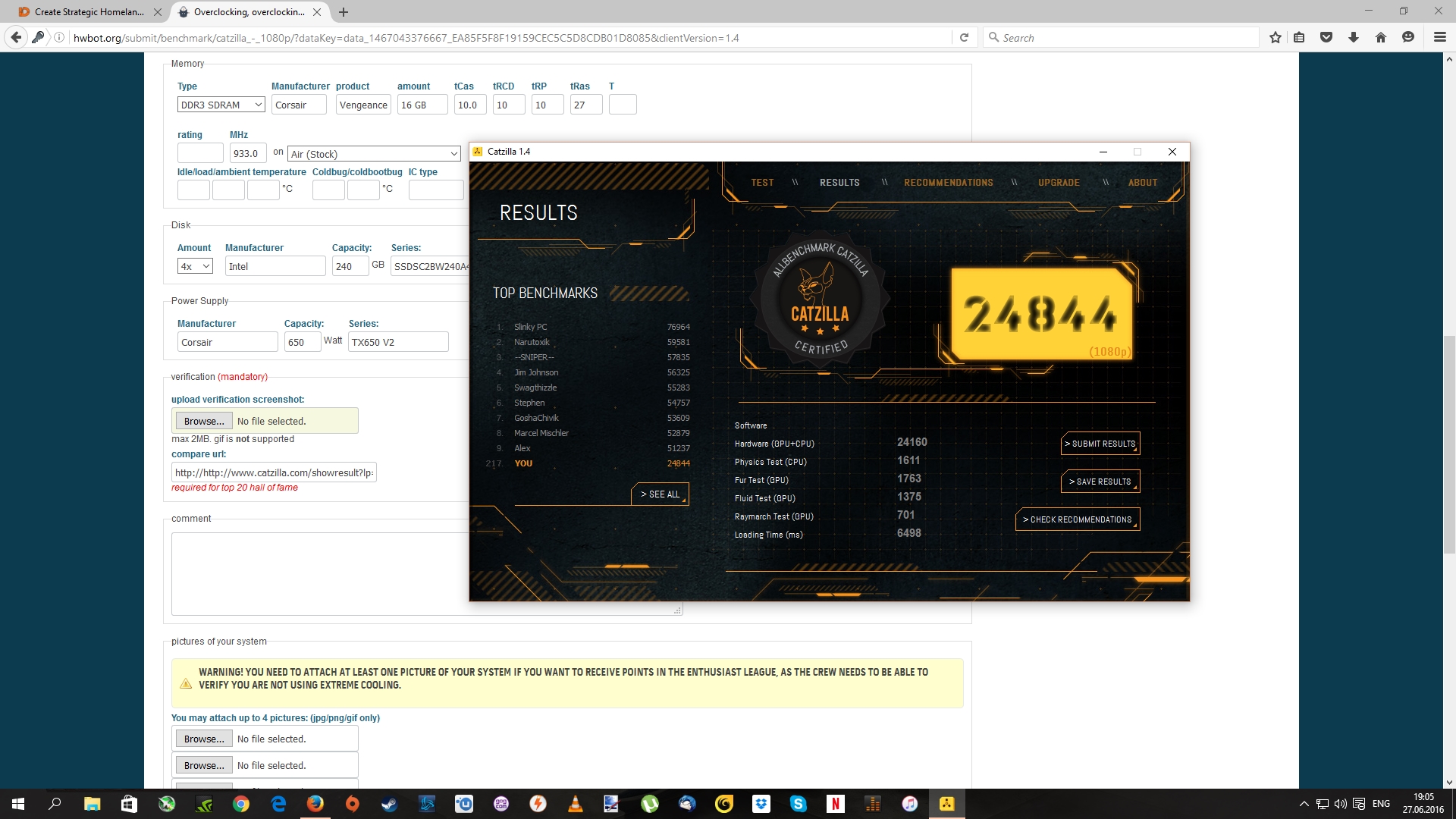The width and height of the screenshot is (1456, 819).
Task: Select 'Slinky PC' in top benchmarks
Action: coord(530,327)
